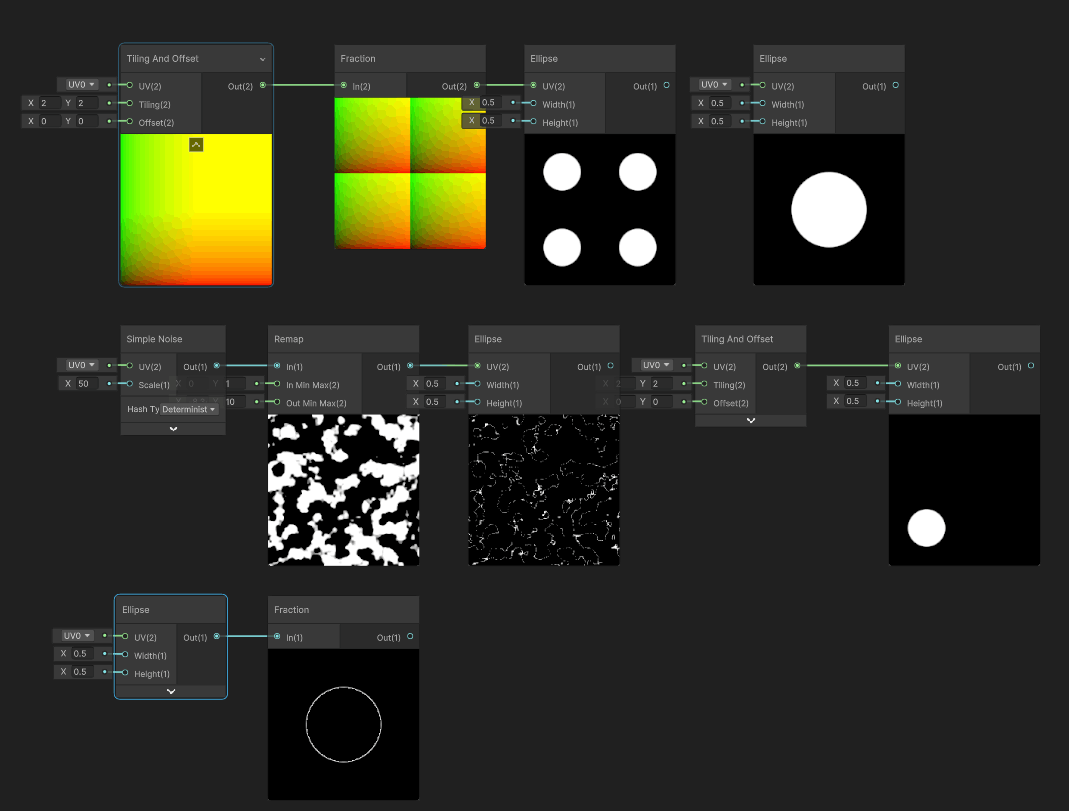Click In(1) port of Remap node
1069x811 pixels.
277,366
